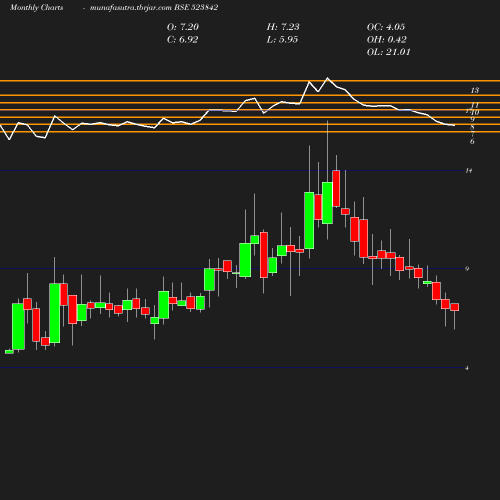Click the '6' label on upper indicator scale
500x500 pixels.
click(472, 142)
